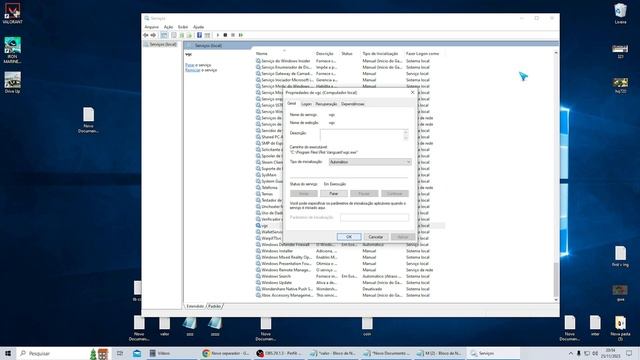
Task: Sort by Fazer Logon como column header
Action: 424,53
